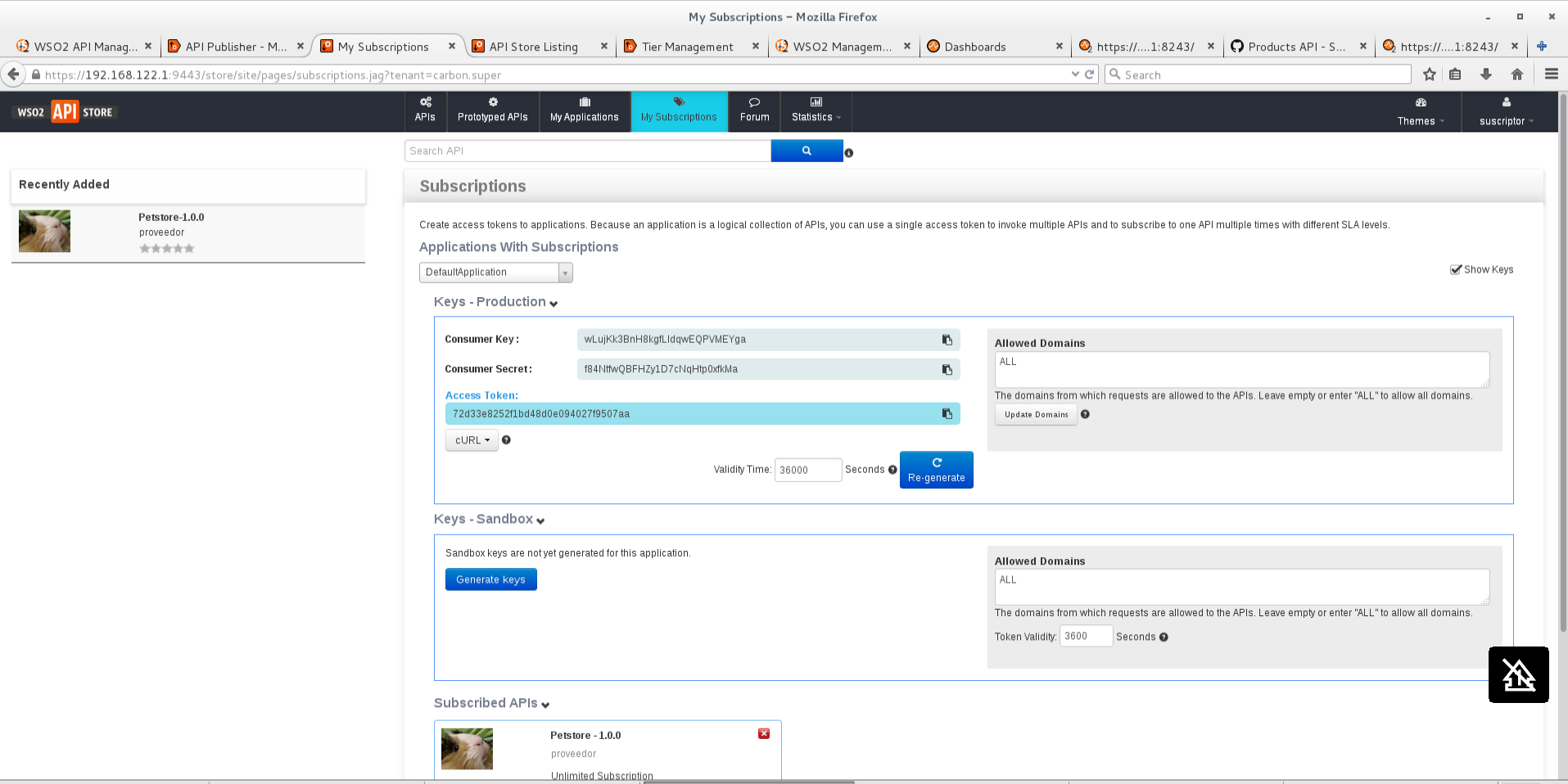
Task: Bookmark this page with star icon
Action: pyautogui.click(x=1430, y=74)
